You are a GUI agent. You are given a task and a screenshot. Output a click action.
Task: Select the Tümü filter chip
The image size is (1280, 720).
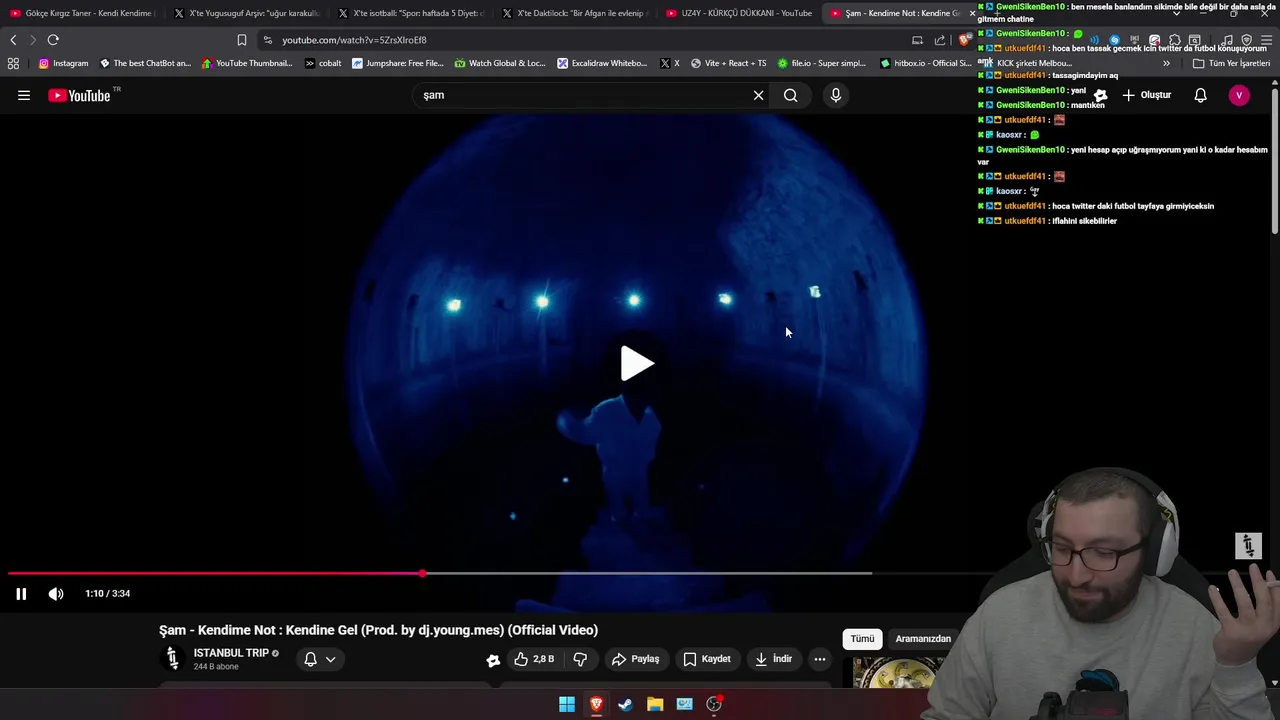click(862, 638)
